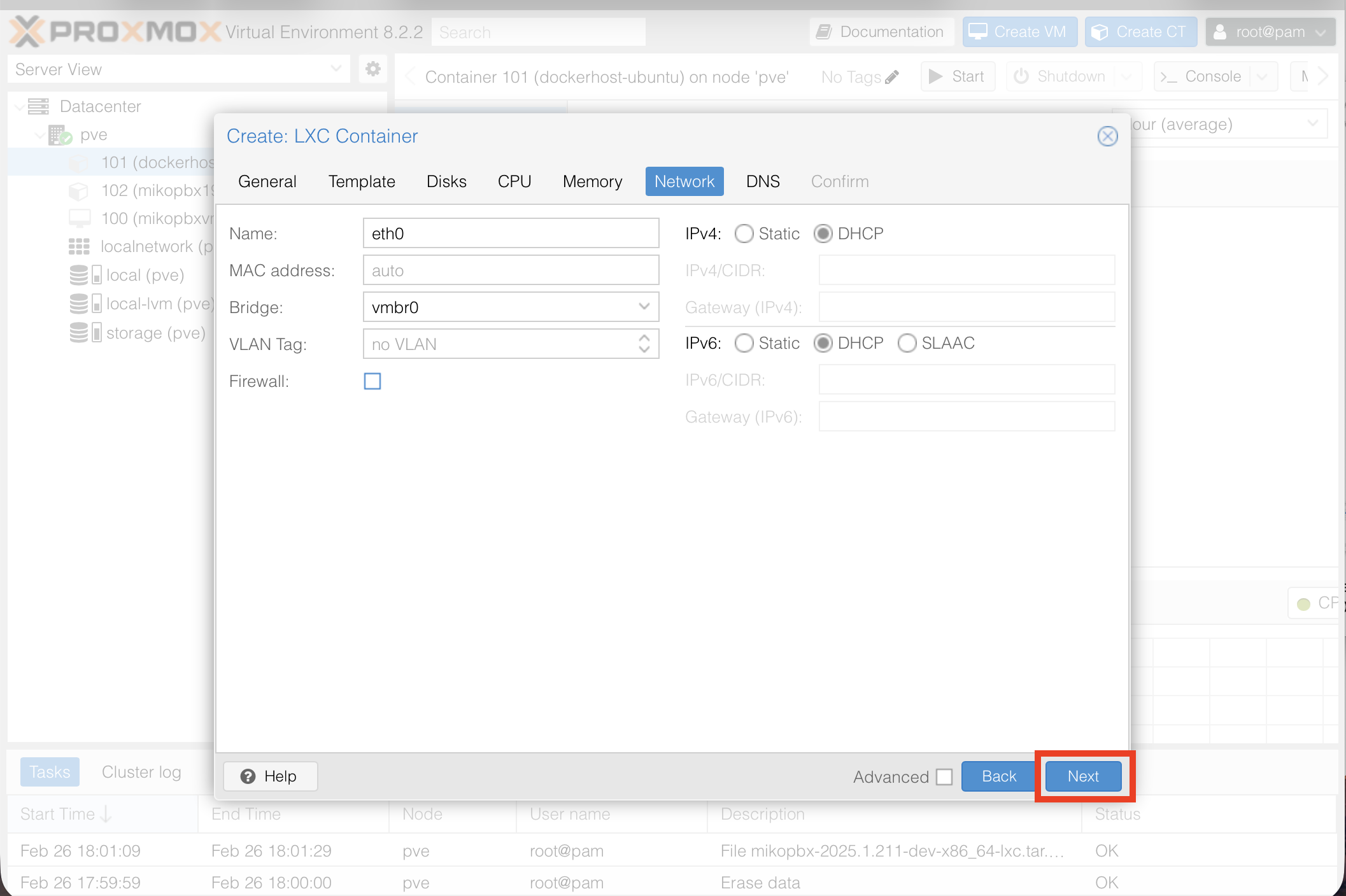Click the localnetwork grid icon
Screen dimensions: 1346x896
tap(79, 246)
